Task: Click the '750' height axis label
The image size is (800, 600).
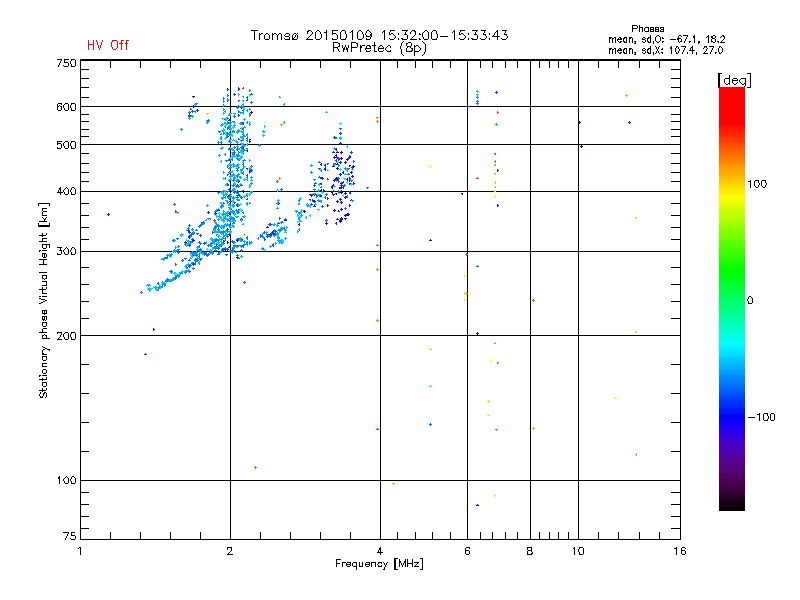Action: 67,63
